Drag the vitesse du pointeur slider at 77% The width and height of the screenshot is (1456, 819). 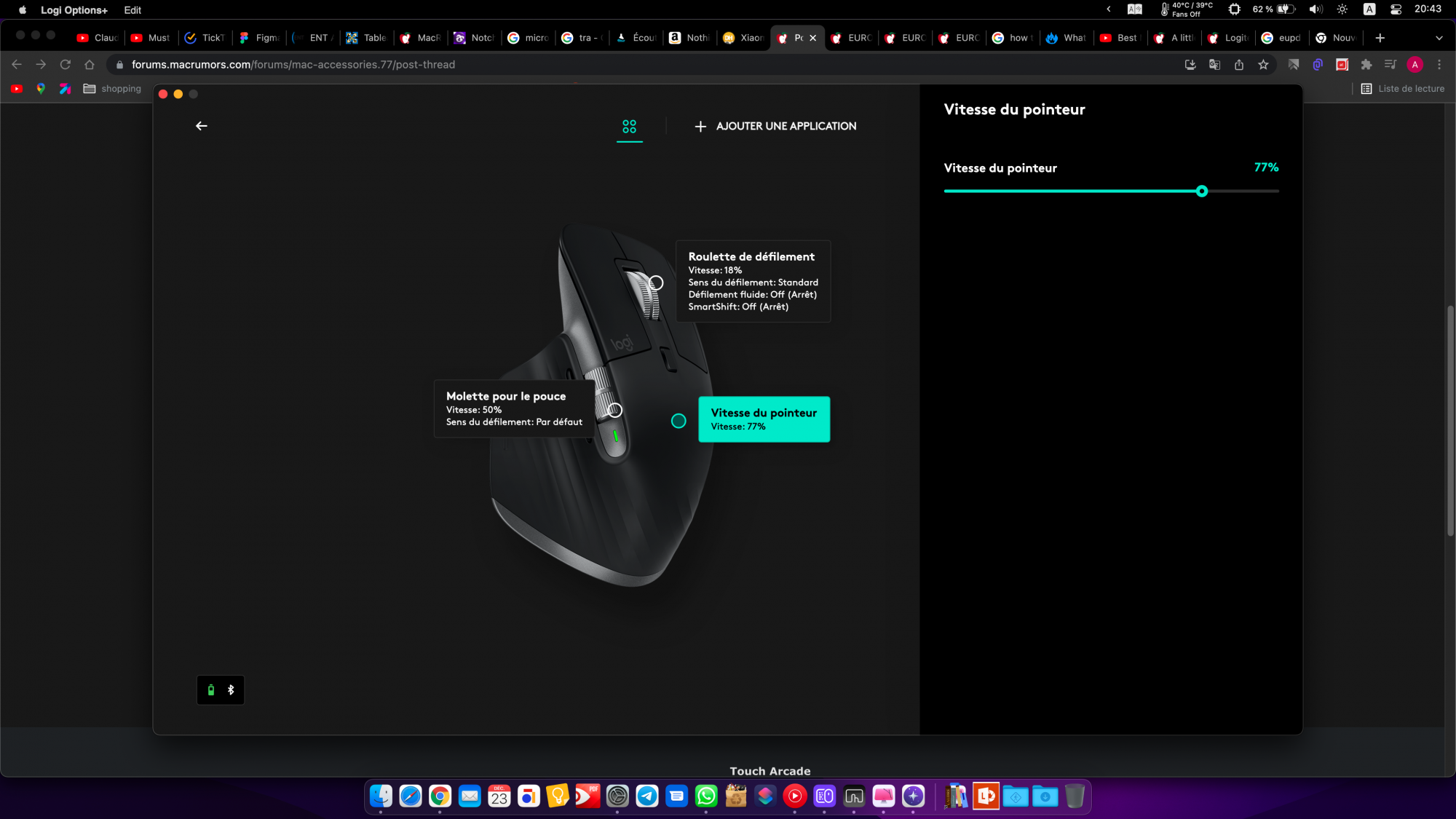coord(1200,191)
